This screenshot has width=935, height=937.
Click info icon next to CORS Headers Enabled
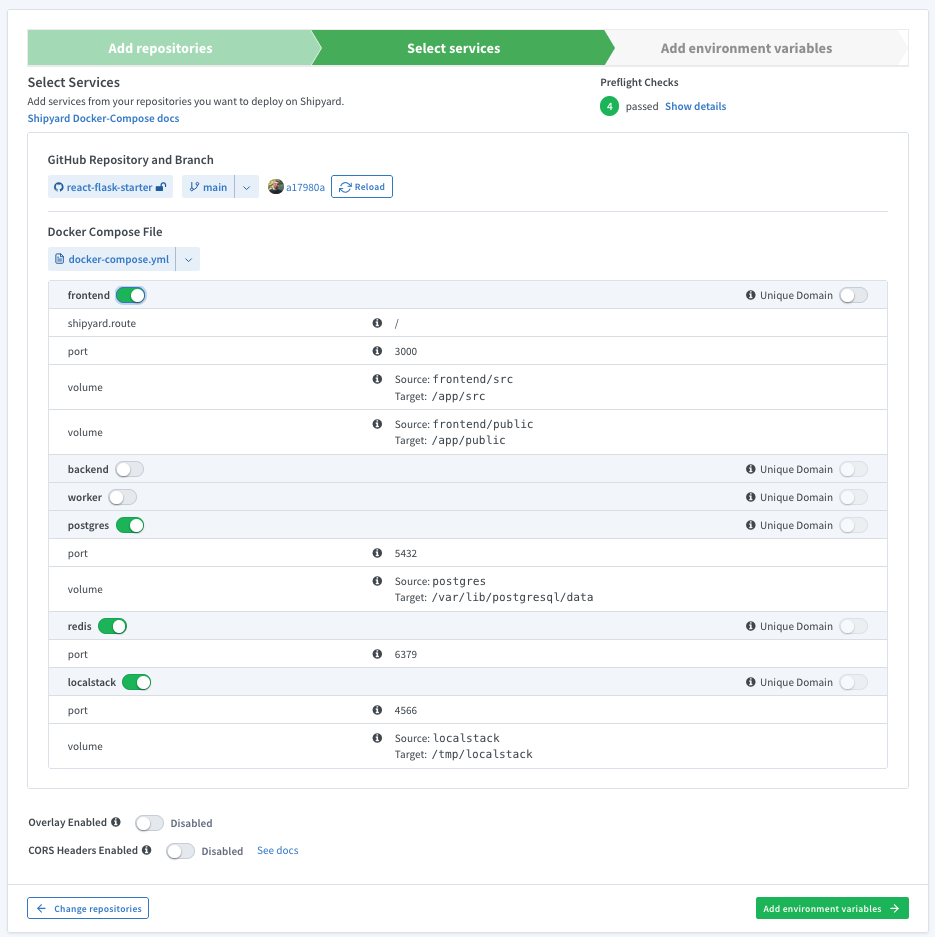click(x=146, y=850)
